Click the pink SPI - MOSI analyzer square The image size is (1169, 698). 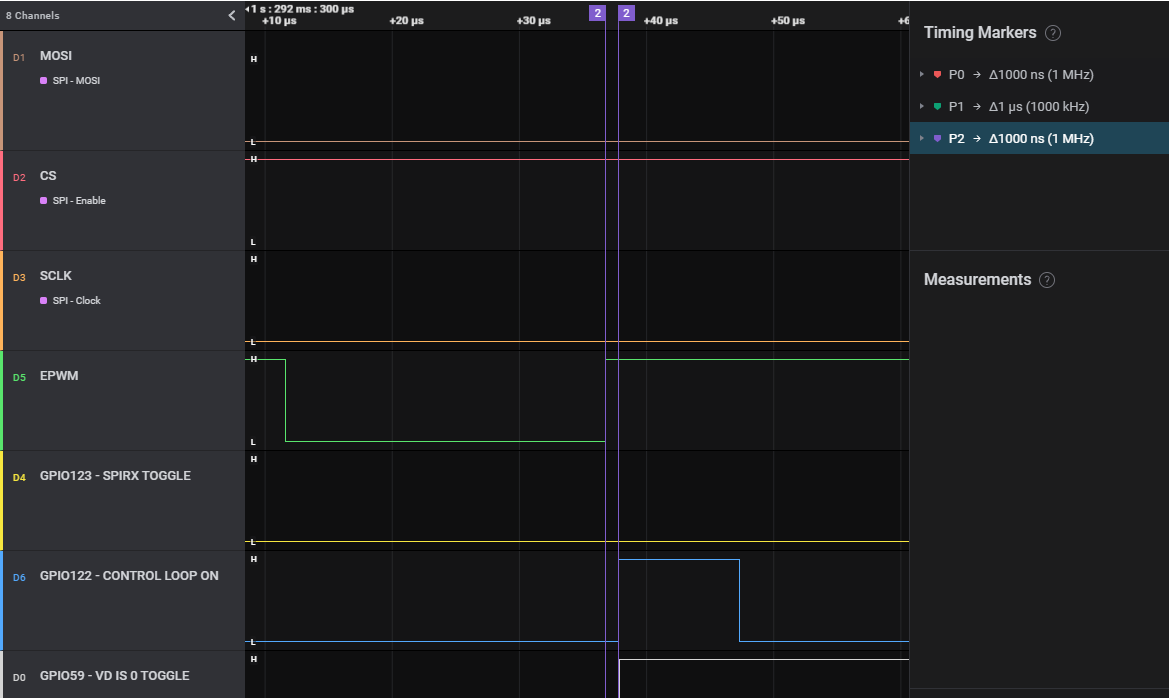pyautogui.click(x=44, y=81)
